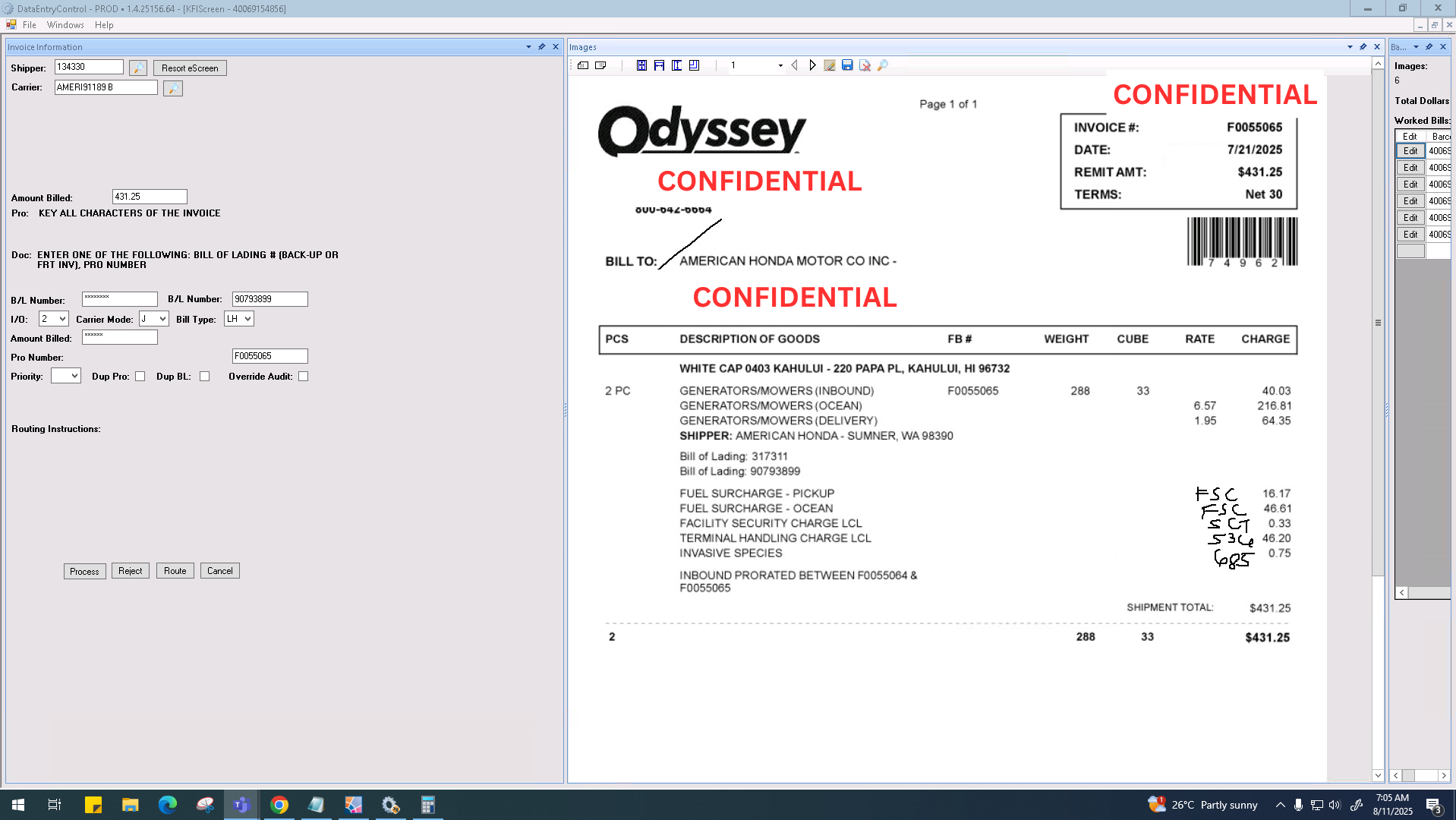This screenshot has width=1456, height=820.
Task: Click the Cancel button
Action: pyautogui.click(x=220, y=571)
